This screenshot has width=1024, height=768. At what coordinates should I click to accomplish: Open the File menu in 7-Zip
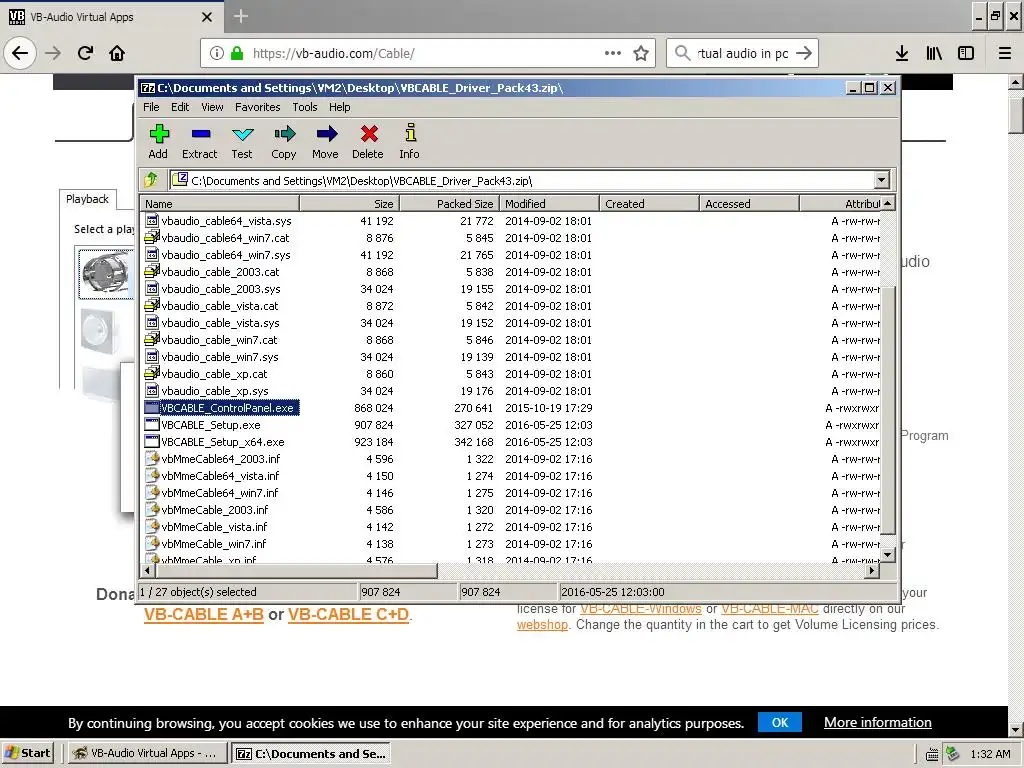(x=151, y=107)
